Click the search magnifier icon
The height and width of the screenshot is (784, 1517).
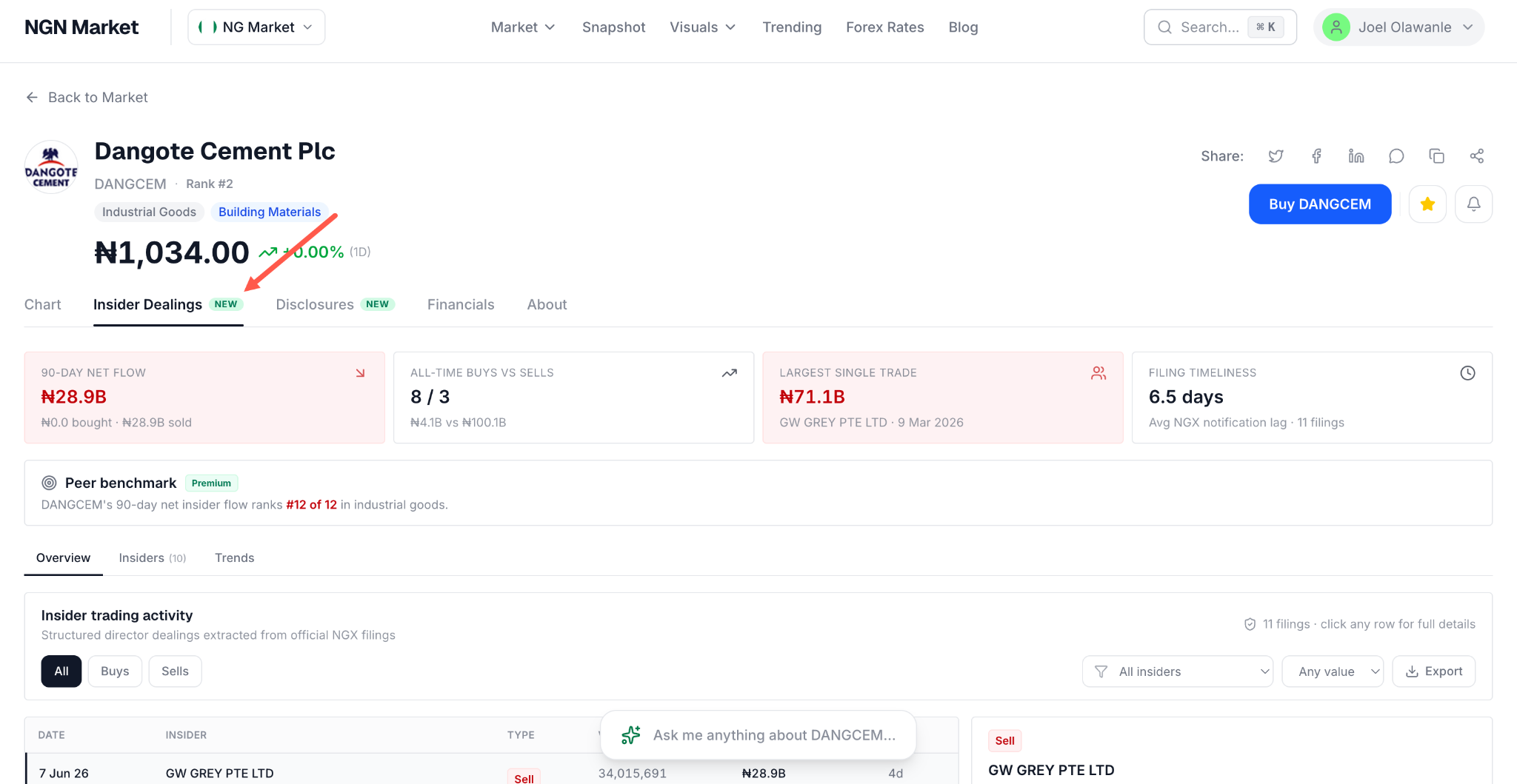tap(1165, 27)
